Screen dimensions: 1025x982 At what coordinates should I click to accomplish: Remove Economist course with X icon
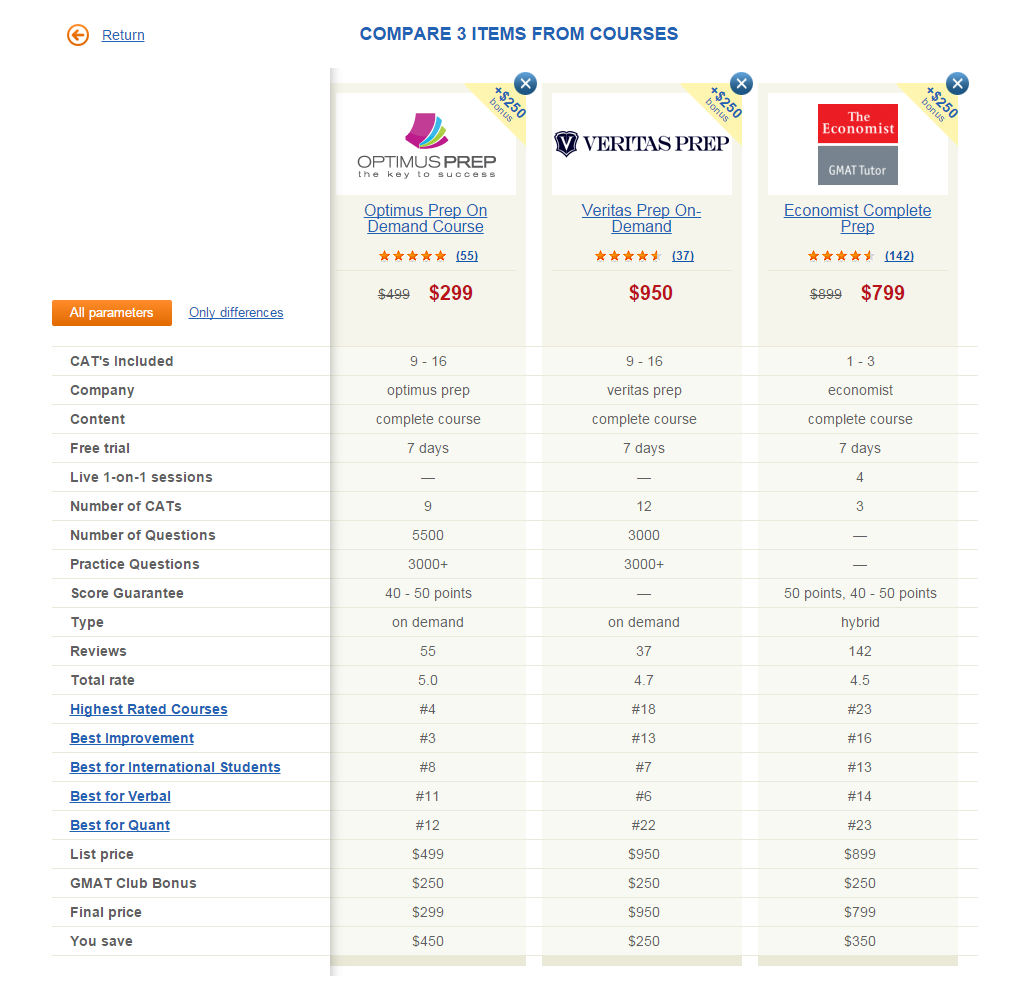957,84
